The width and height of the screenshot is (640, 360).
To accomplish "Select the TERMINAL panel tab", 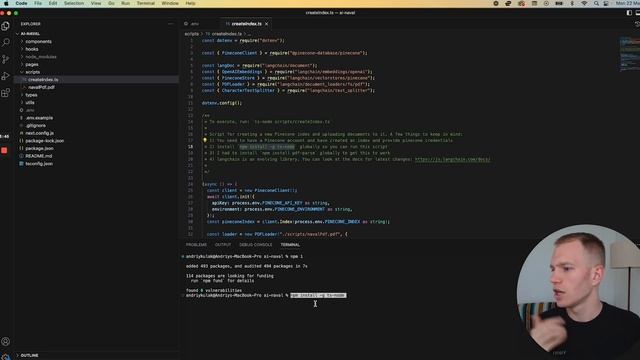I will point(290,245).
